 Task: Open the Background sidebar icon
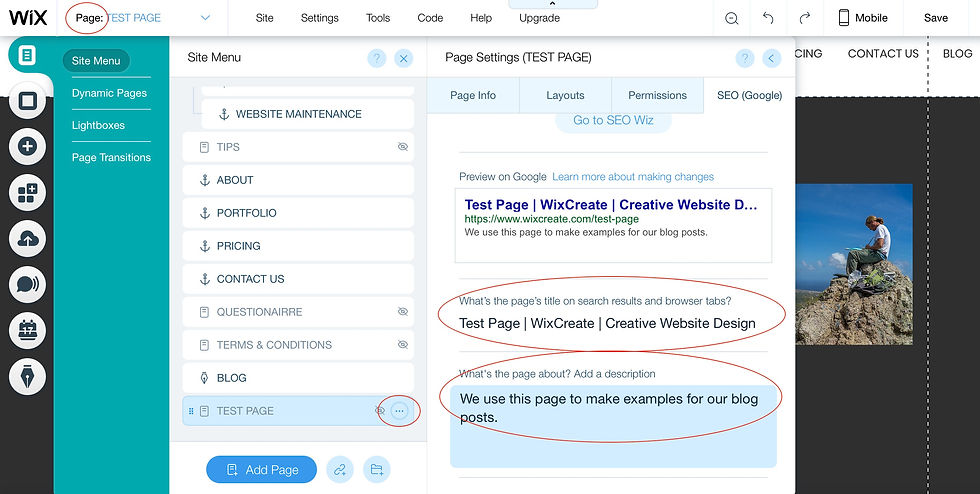pyautogui.click(x=28, y=101)
